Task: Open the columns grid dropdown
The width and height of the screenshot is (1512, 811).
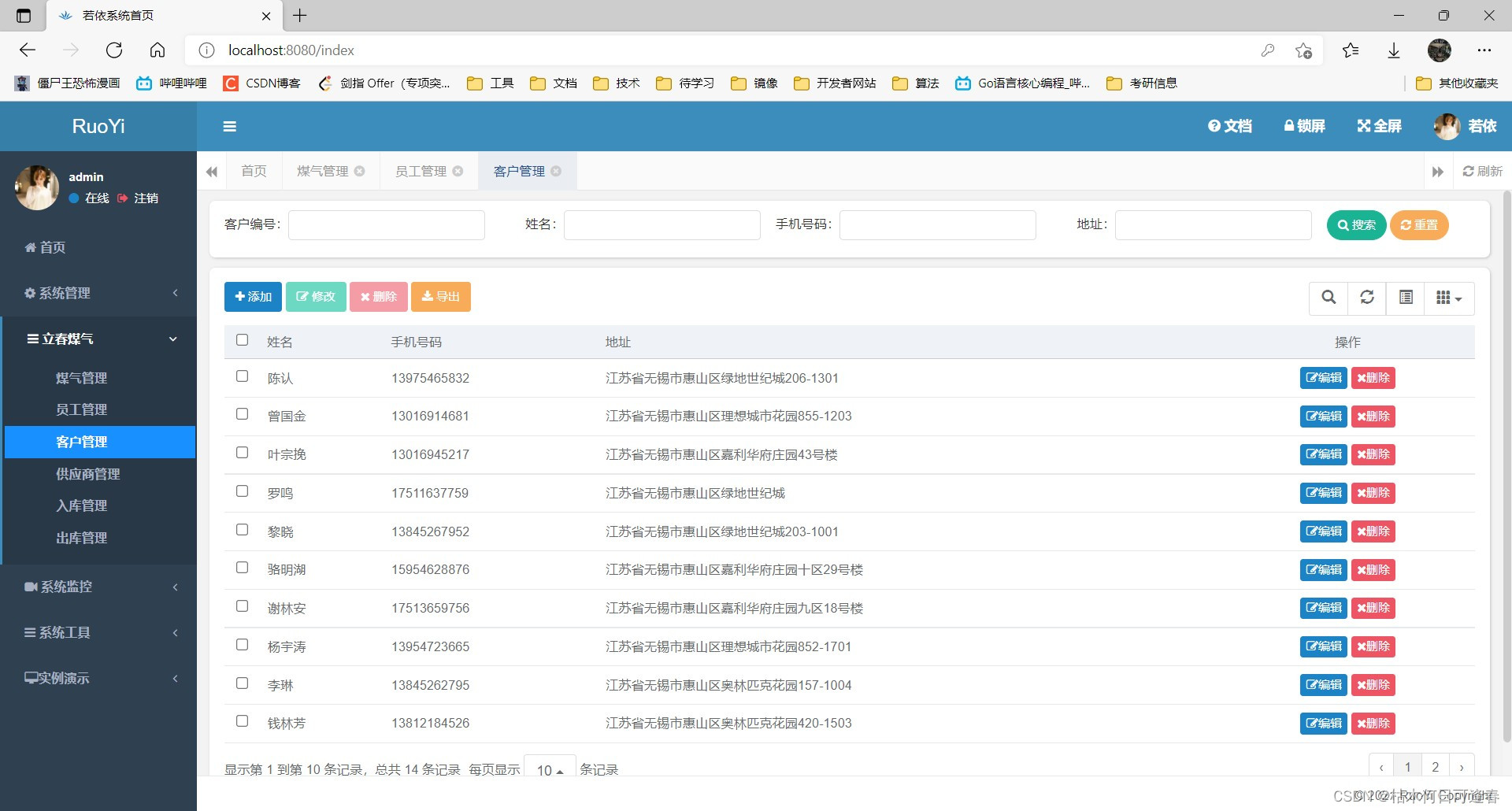Action: pyautogui.click(x=1449, y=298)
